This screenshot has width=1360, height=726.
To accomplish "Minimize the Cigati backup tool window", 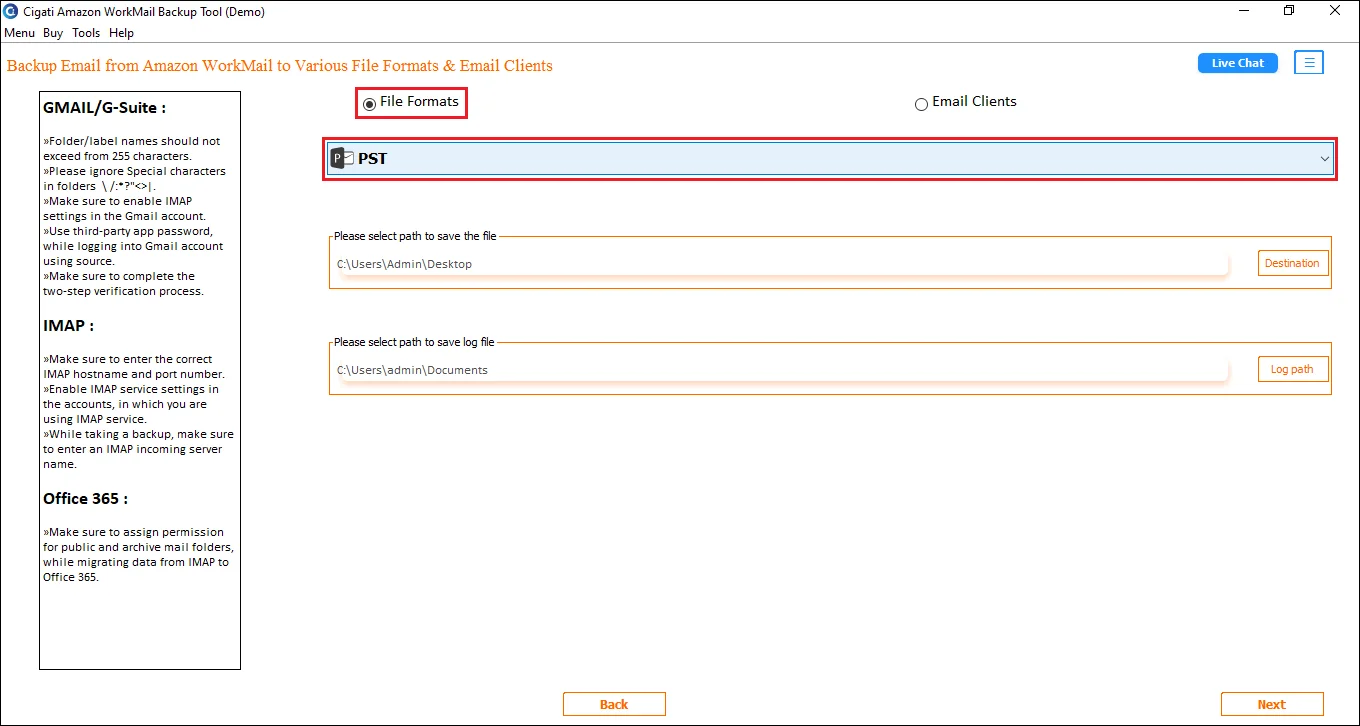I will [x=1244, y=11].
